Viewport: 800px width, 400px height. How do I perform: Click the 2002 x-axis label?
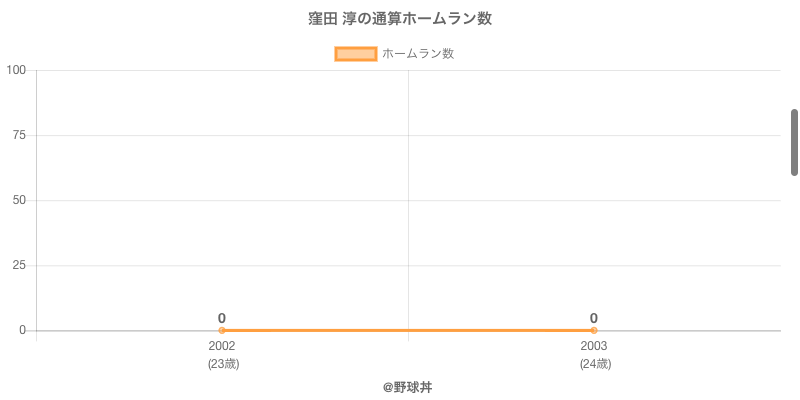pyautogui.click(x=222, y=346)
